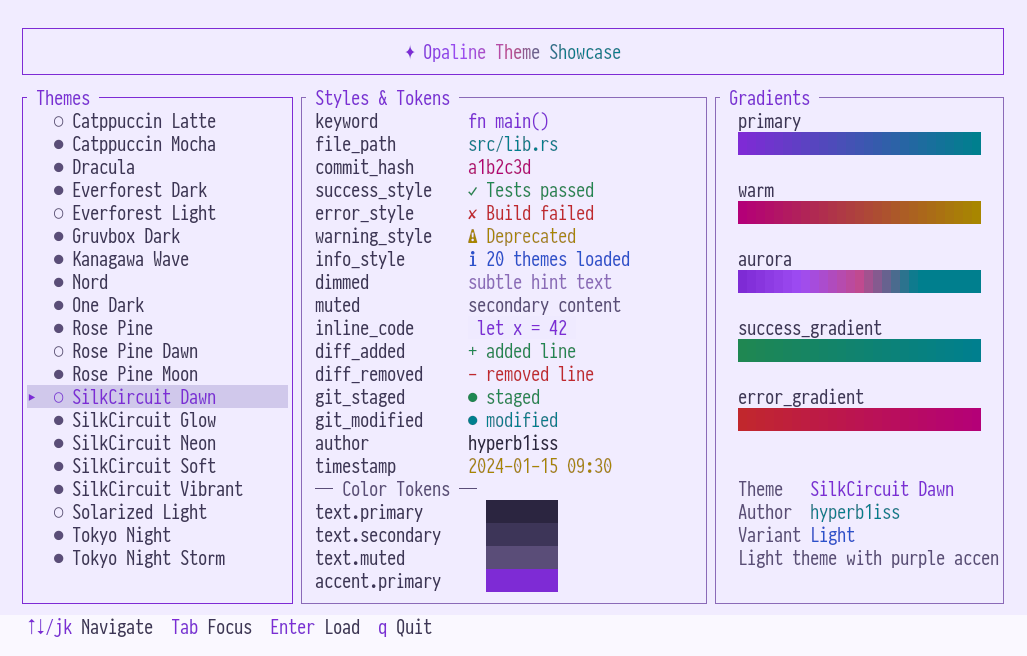Click the error_gradient bar

859,420
